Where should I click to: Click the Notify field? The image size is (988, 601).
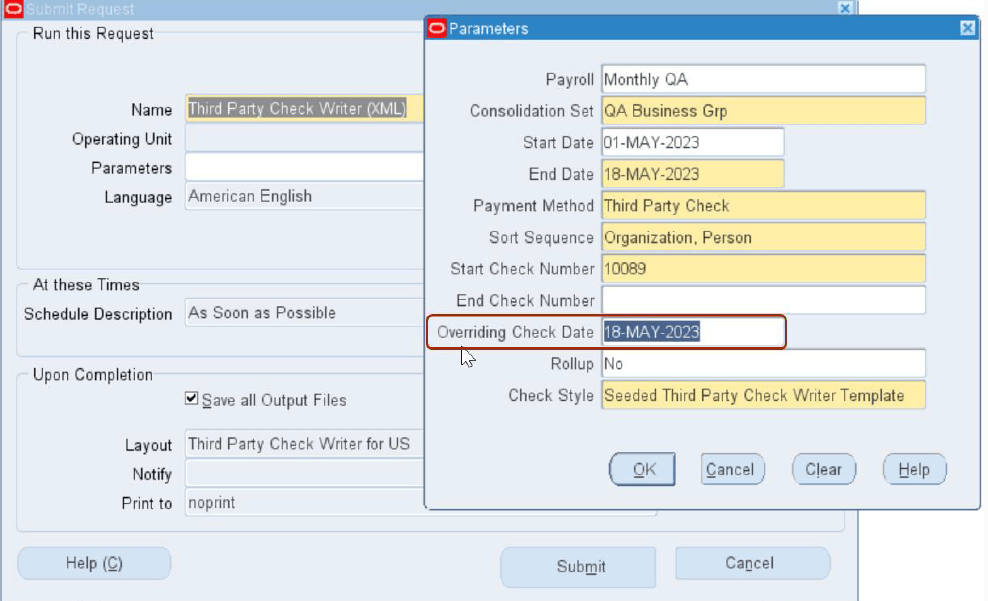click(x=304, y=473)
